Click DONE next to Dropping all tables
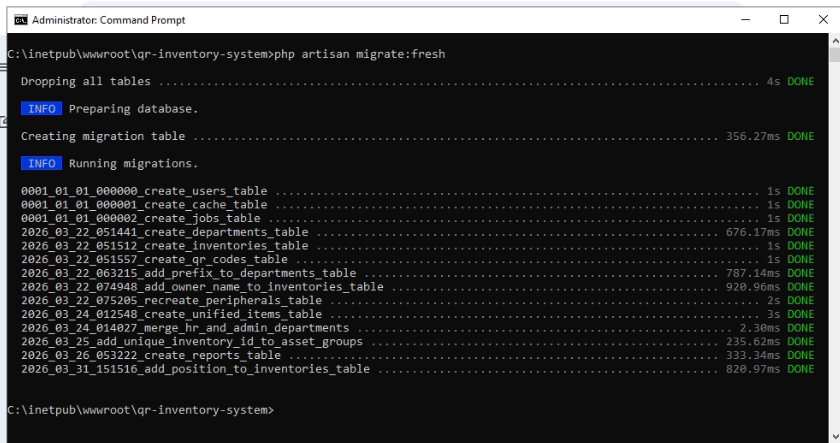 [800, 81]
